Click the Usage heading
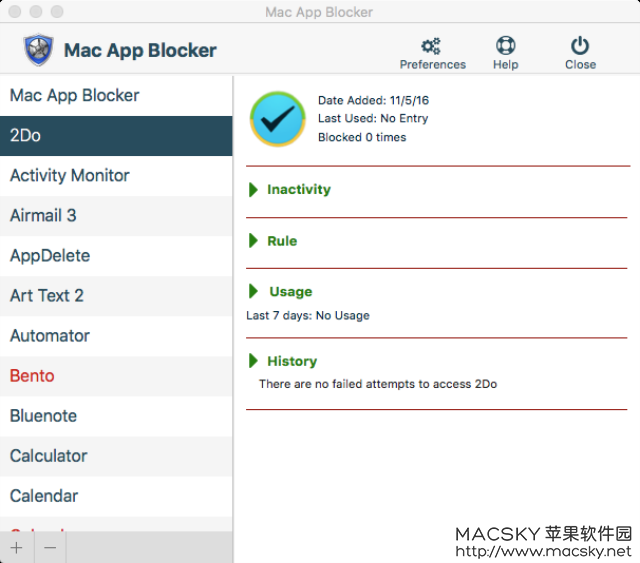640x563 pixels. point(291,292)
